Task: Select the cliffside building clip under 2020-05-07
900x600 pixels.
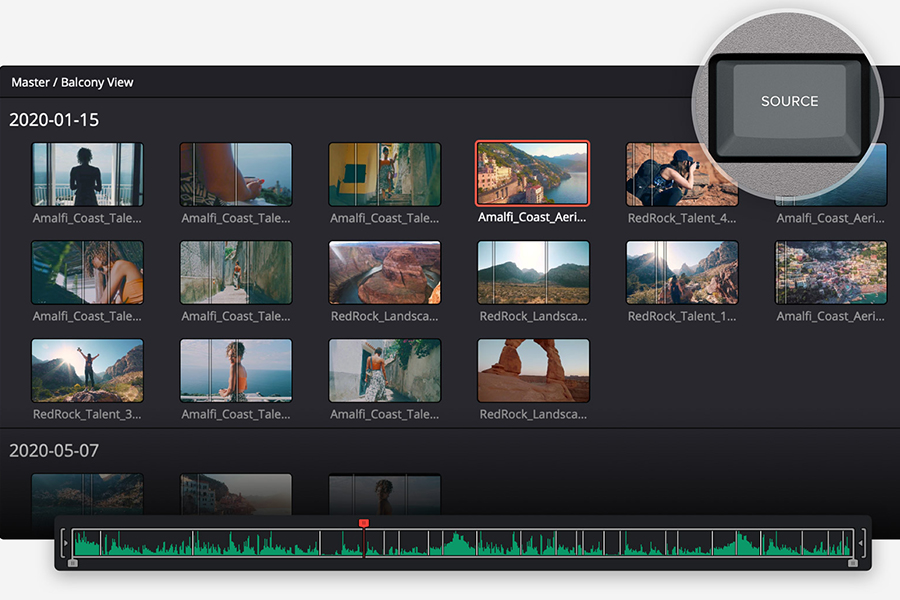Action: click(236, 494)
